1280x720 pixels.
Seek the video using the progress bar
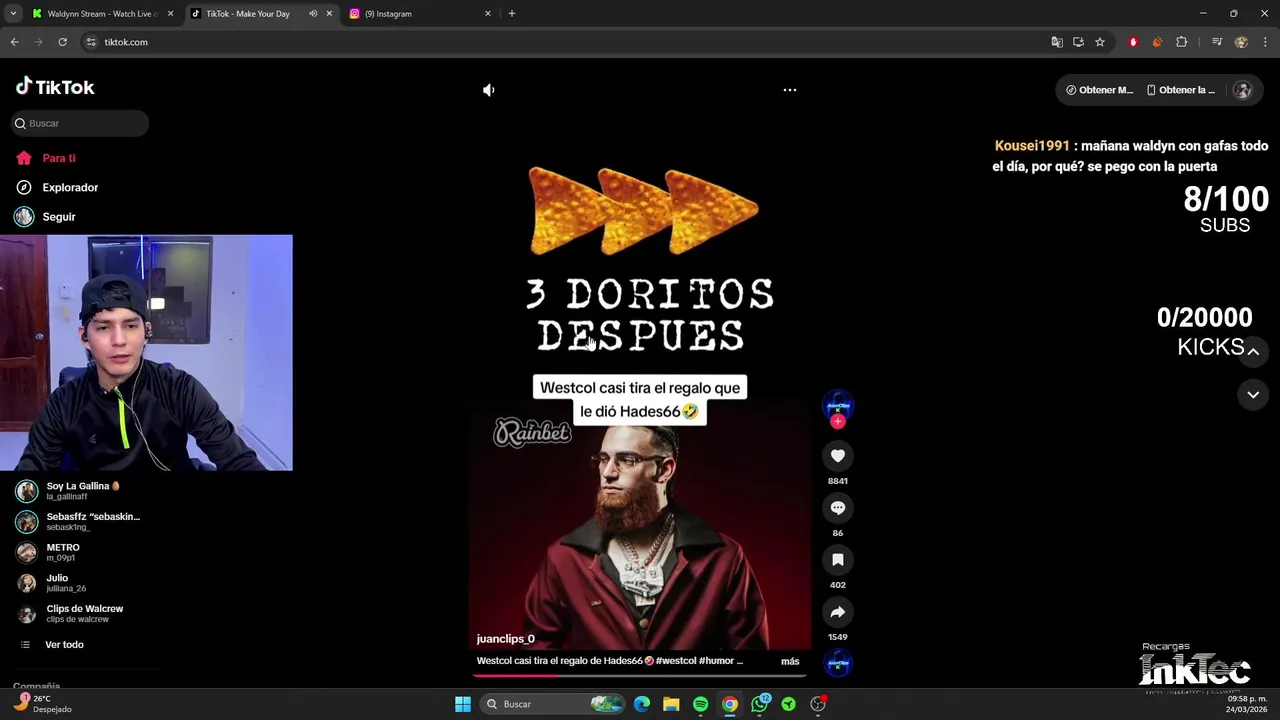pyautogui.click(x=640, y=675)
